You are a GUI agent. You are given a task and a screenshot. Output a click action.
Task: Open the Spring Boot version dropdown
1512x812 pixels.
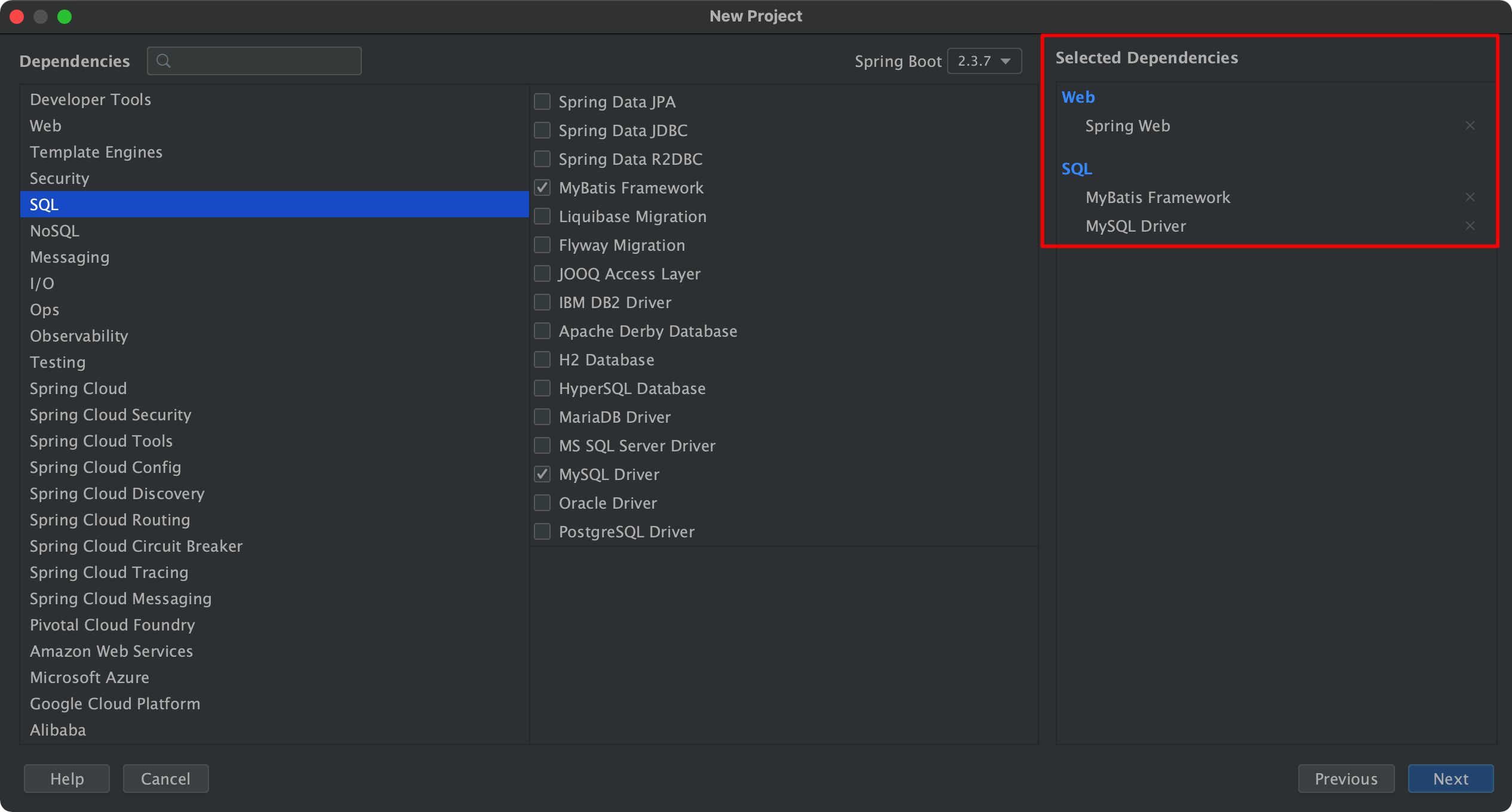coord(984,61)
